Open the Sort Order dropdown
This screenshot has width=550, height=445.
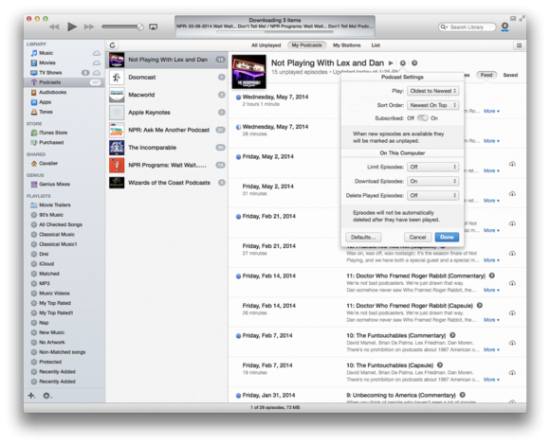click(x=433, y=105)
